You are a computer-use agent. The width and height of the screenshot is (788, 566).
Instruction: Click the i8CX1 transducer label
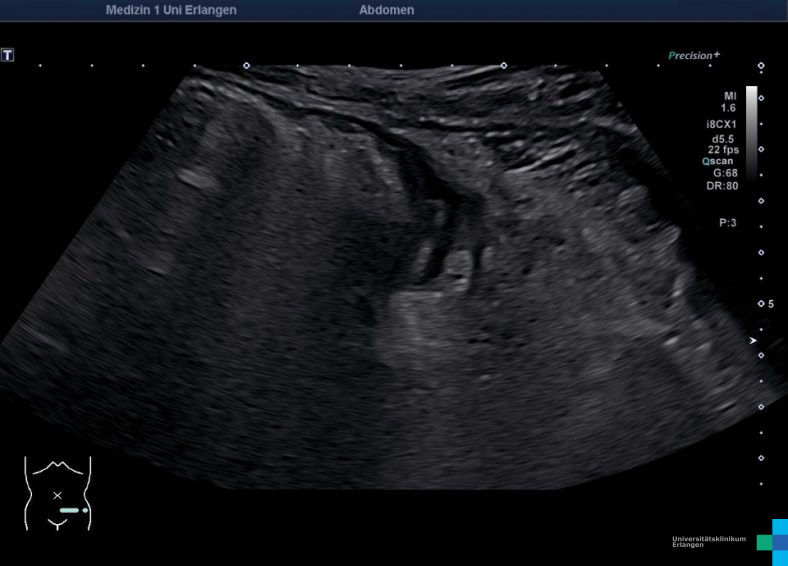721,125
